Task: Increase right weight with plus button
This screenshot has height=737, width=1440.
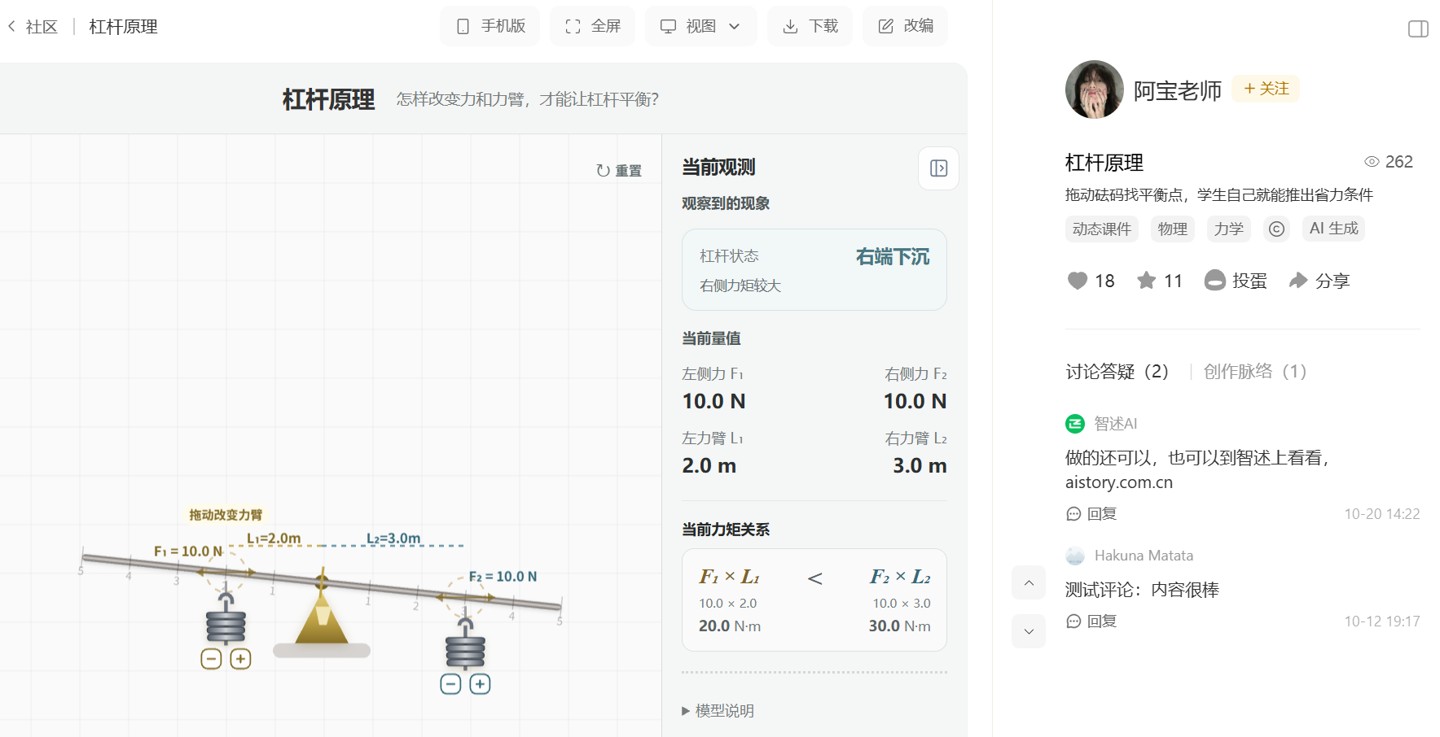Action: (480, 684)
